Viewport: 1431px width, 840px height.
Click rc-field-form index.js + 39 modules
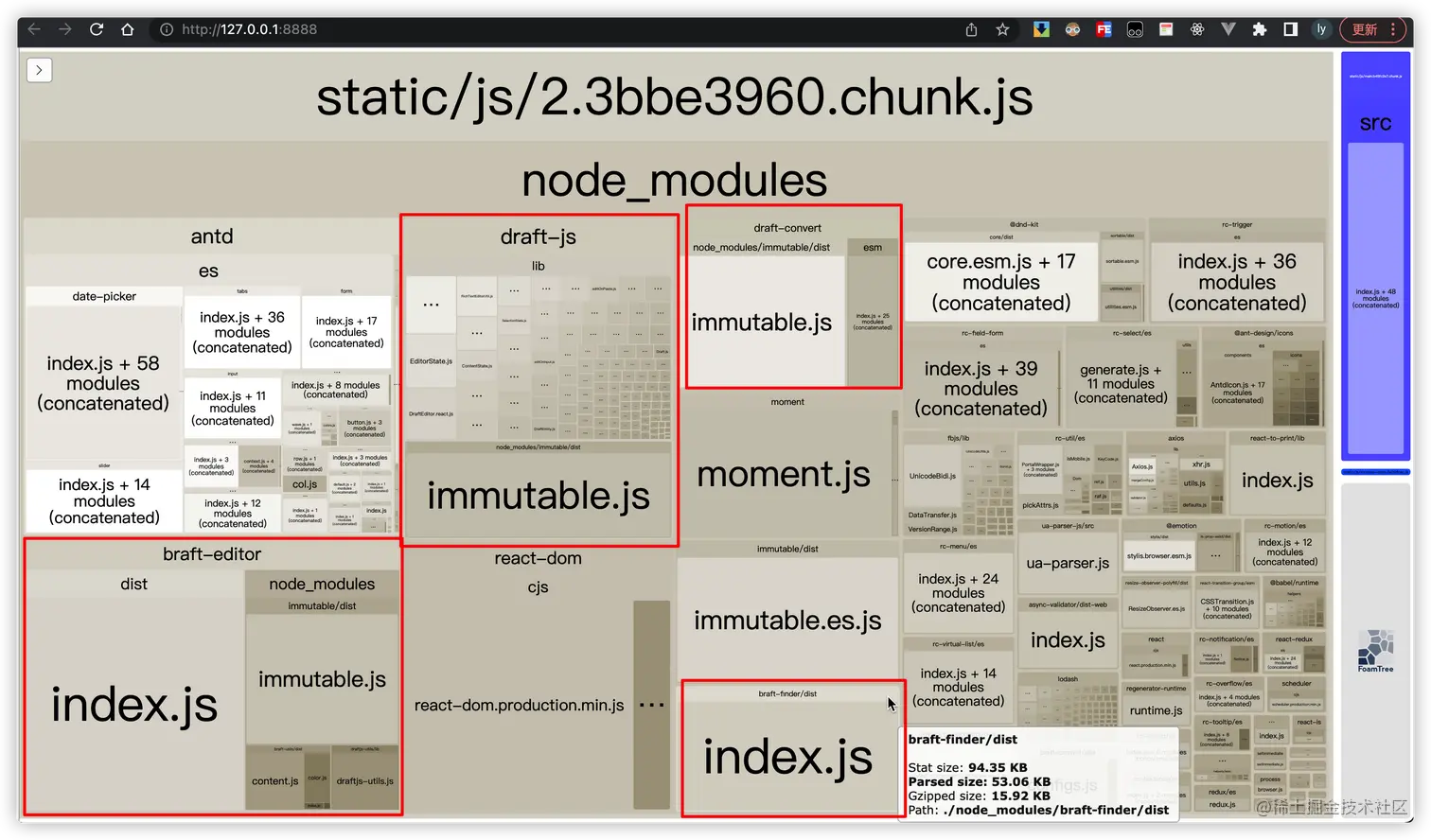click(x=980, y=388)
